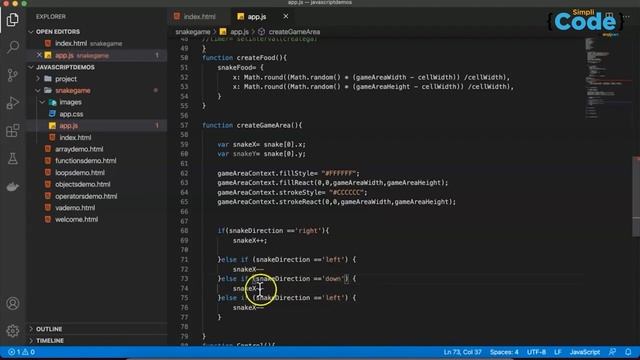
Task: Click the feedback icon in status bar
Action: [x=612, y=352]
